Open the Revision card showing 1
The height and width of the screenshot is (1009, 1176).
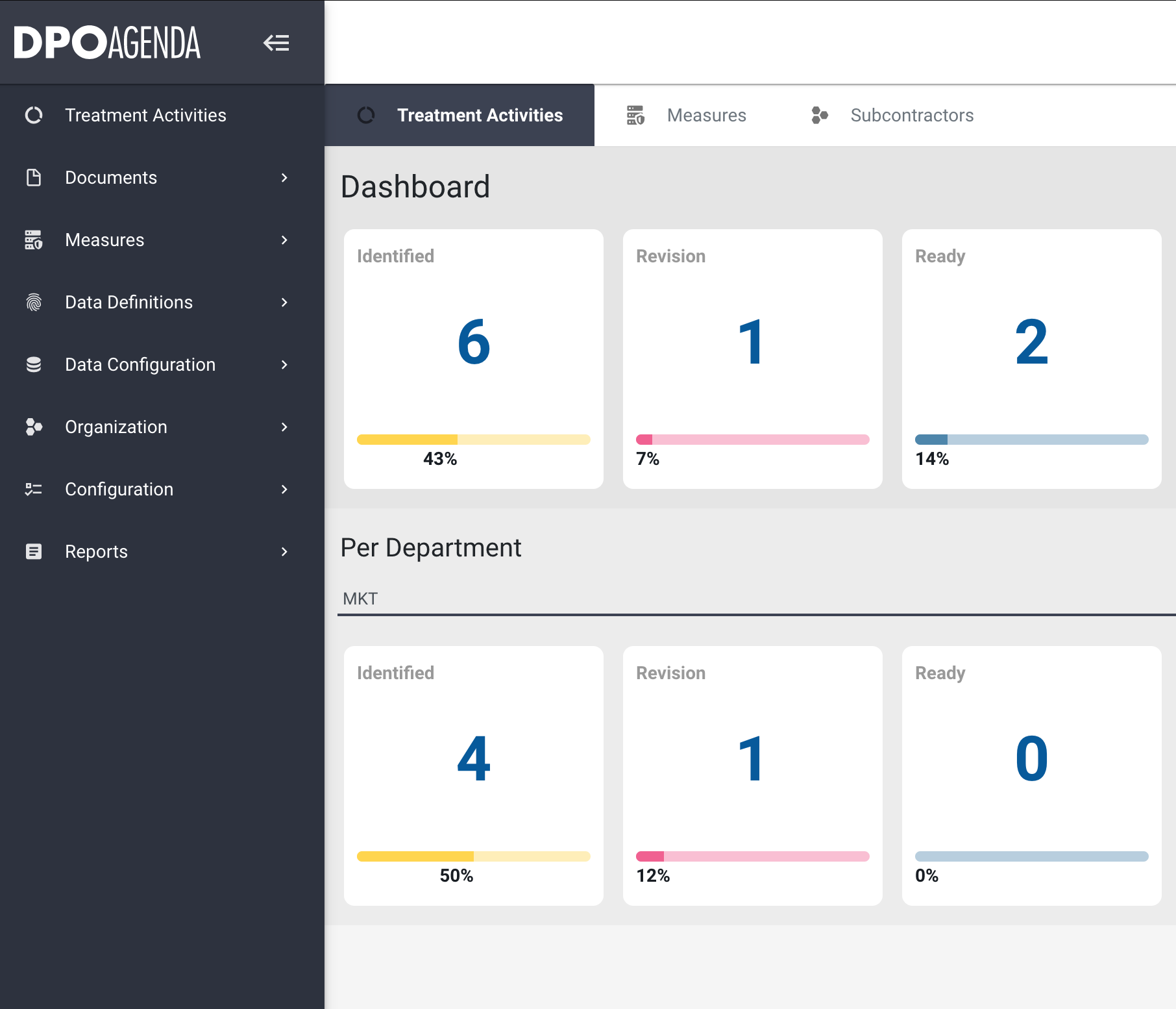pos(752,358)
